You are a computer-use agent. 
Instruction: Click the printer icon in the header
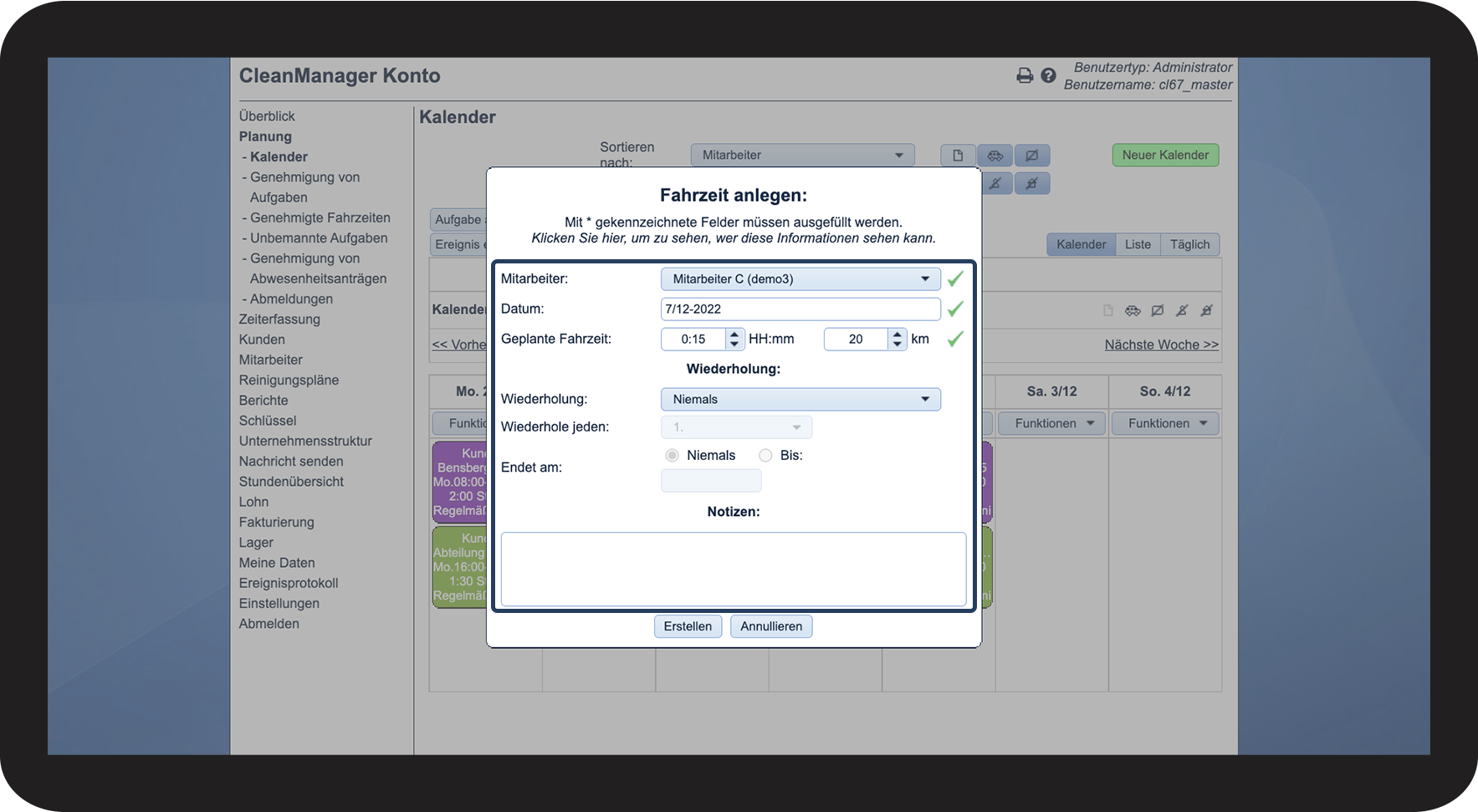pos(1025,76)
